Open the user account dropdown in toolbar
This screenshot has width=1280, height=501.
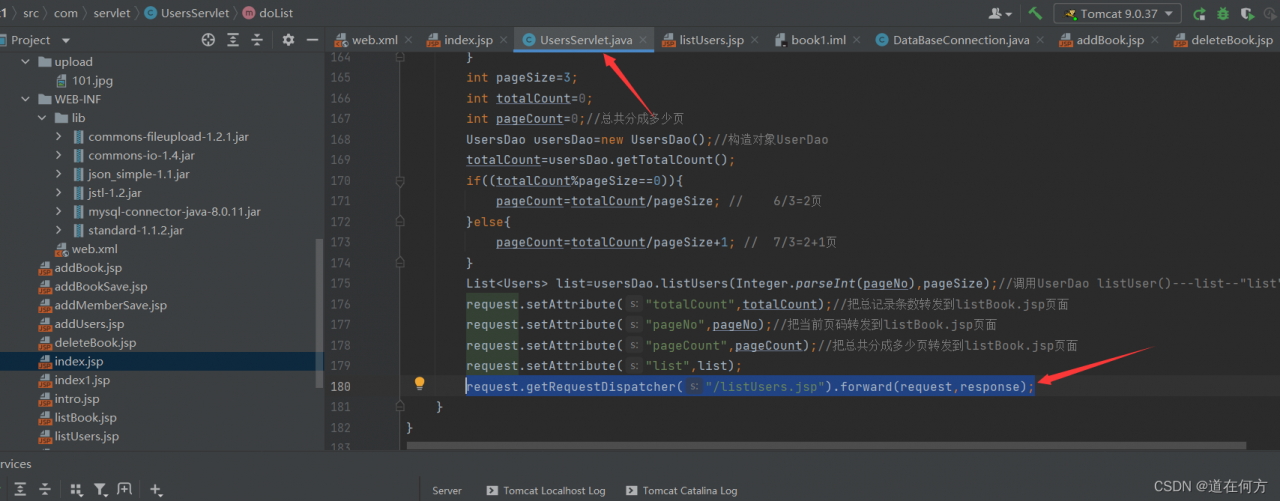[x=1000, y=14]
